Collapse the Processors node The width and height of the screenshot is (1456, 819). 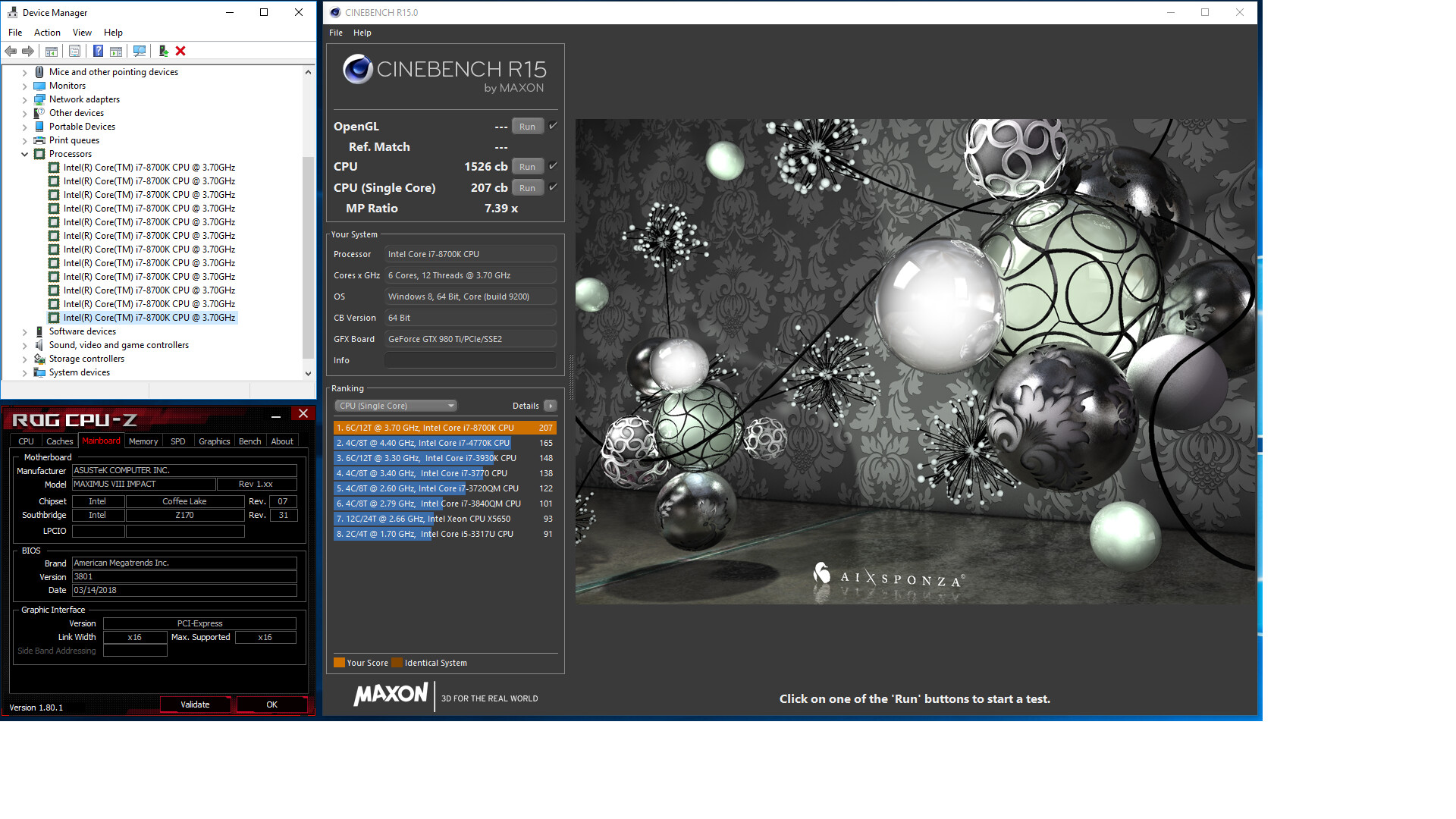24,154
